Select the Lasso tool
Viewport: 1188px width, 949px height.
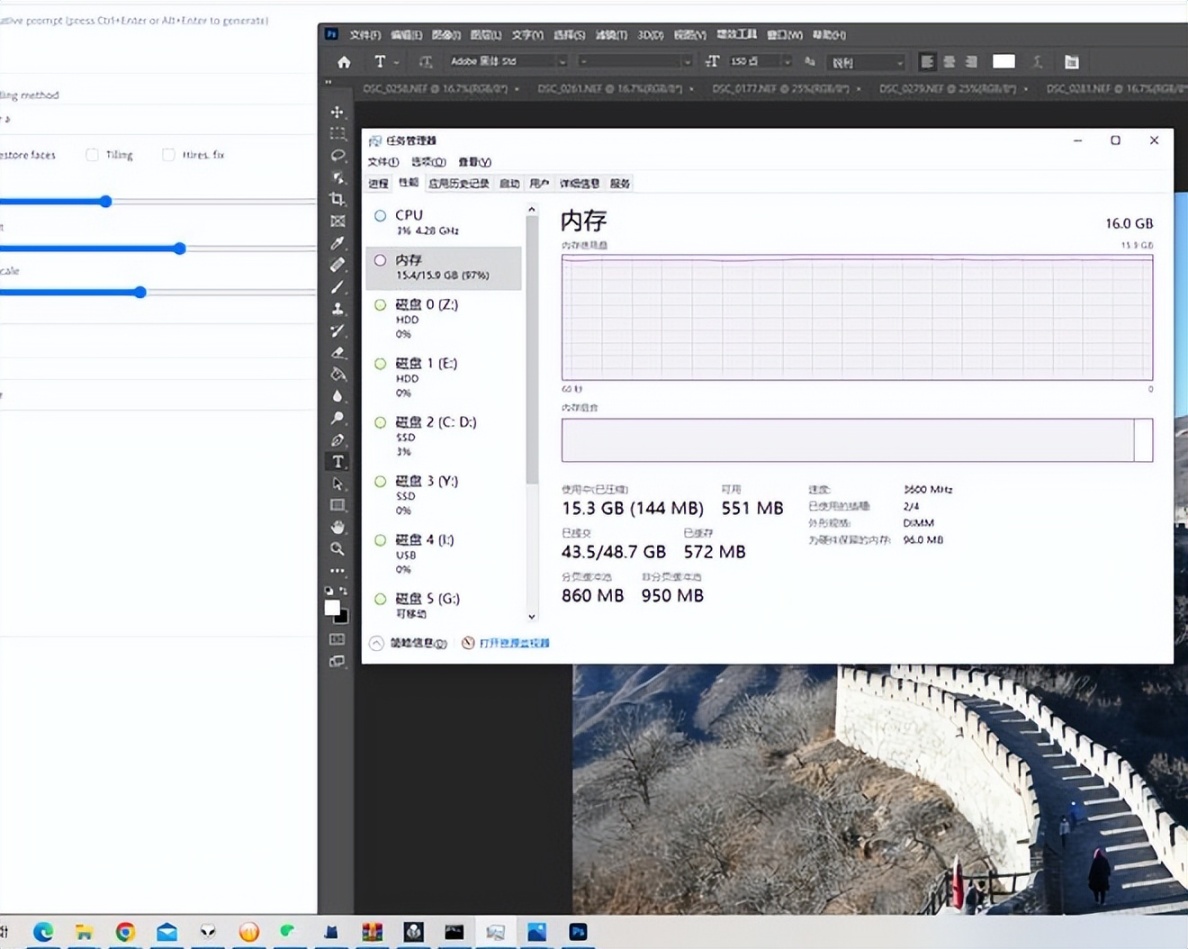tap(338, 156)
